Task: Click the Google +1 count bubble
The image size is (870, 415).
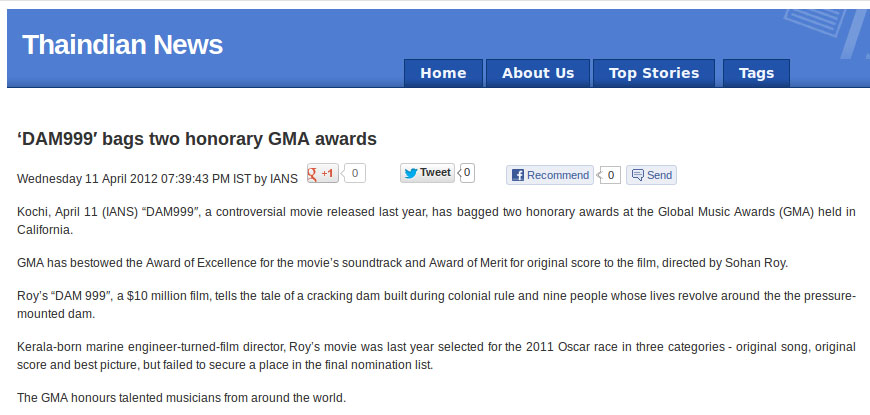Action: [x=355, y=173]
